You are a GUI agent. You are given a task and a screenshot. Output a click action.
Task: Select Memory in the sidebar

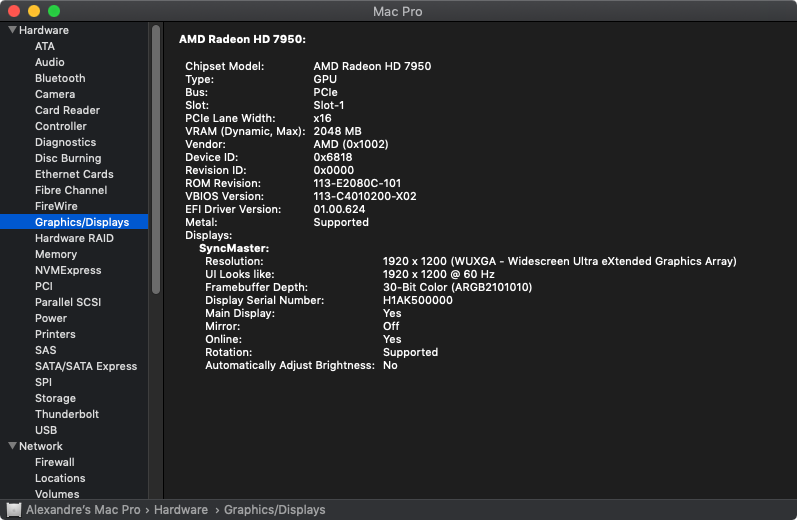click(x=56, y=254)
